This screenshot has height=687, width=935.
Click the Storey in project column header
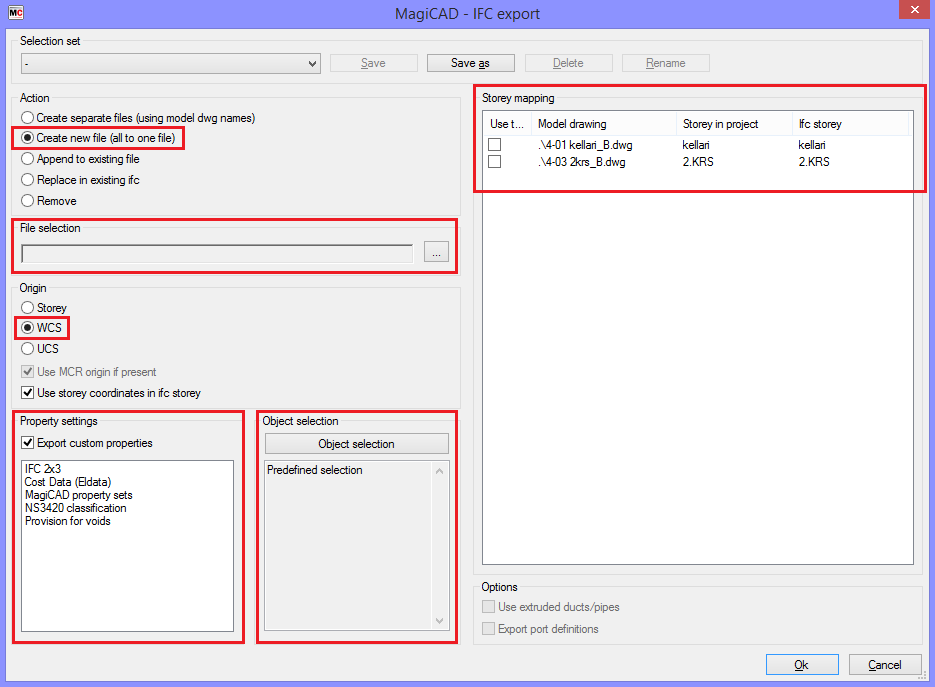click(x=734, y=124)
